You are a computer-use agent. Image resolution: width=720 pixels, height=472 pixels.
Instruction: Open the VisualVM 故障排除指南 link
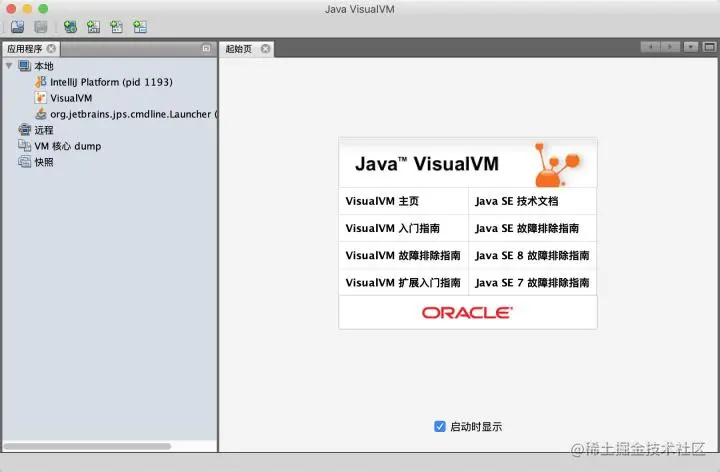pyautogui.click(x=403, y=255)
